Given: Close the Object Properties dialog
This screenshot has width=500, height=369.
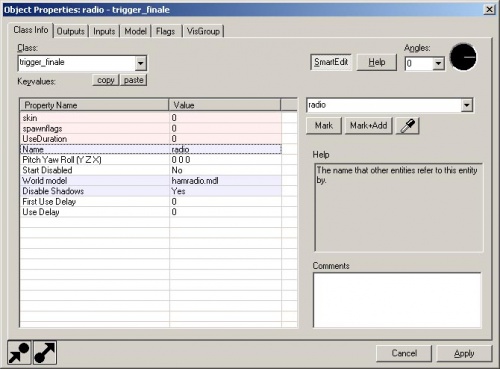Looking at the screenshot, I should (x=489, y=9).
